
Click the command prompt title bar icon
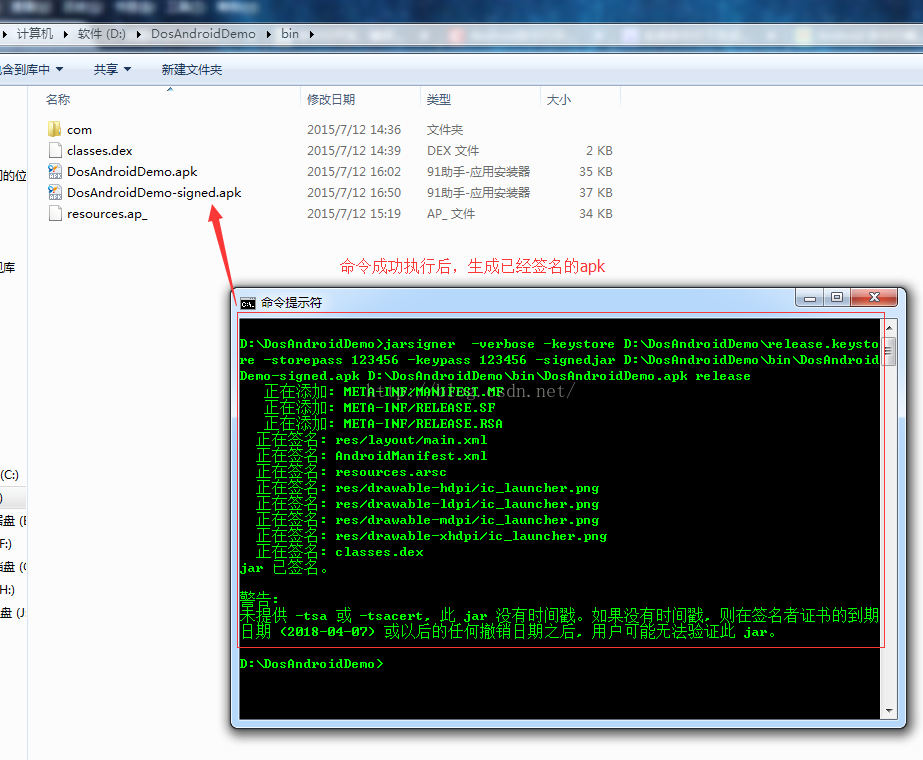(x=247, y=302)
